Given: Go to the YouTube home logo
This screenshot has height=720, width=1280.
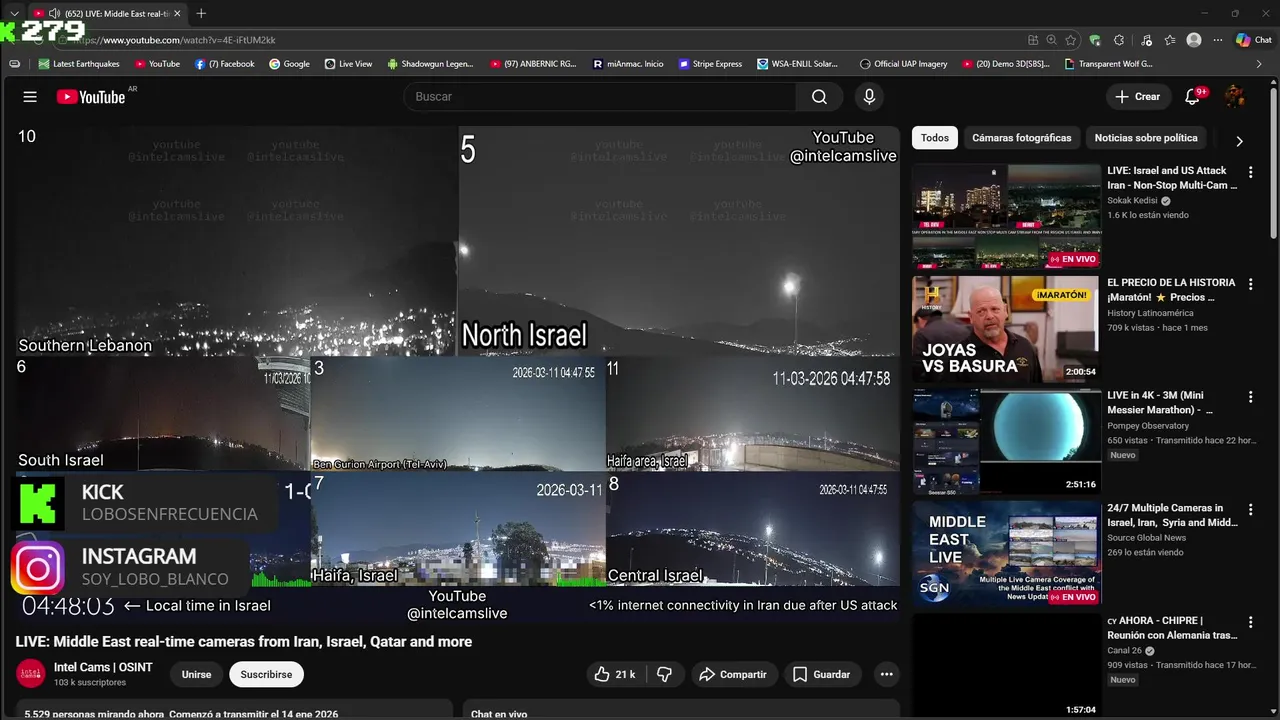Looking at the screenshot, I should click(91, 97).
